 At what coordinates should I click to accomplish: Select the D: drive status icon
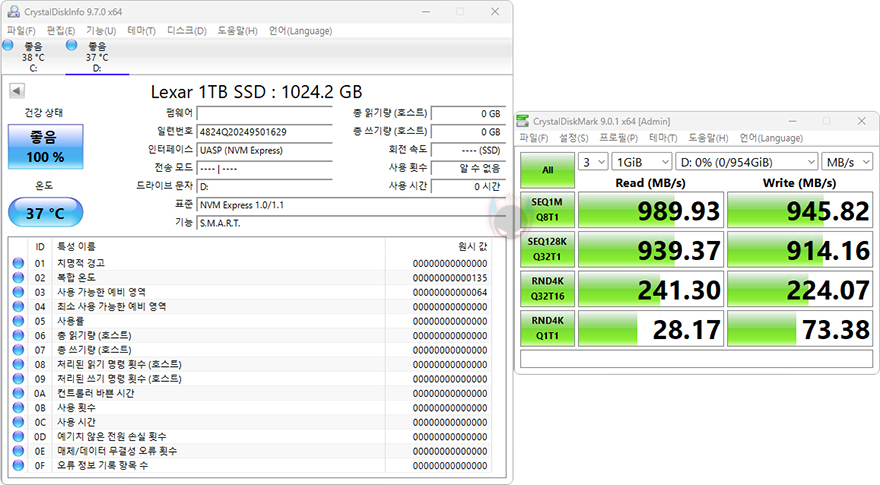(72, 45)
